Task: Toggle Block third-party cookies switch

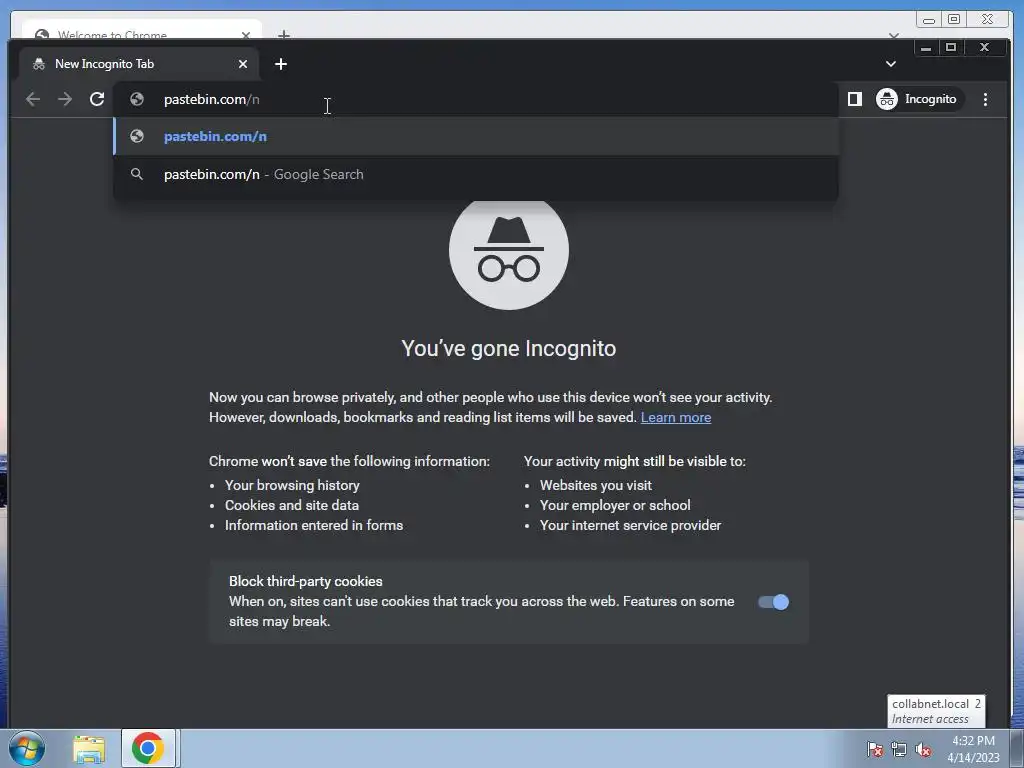Action: 773,602
